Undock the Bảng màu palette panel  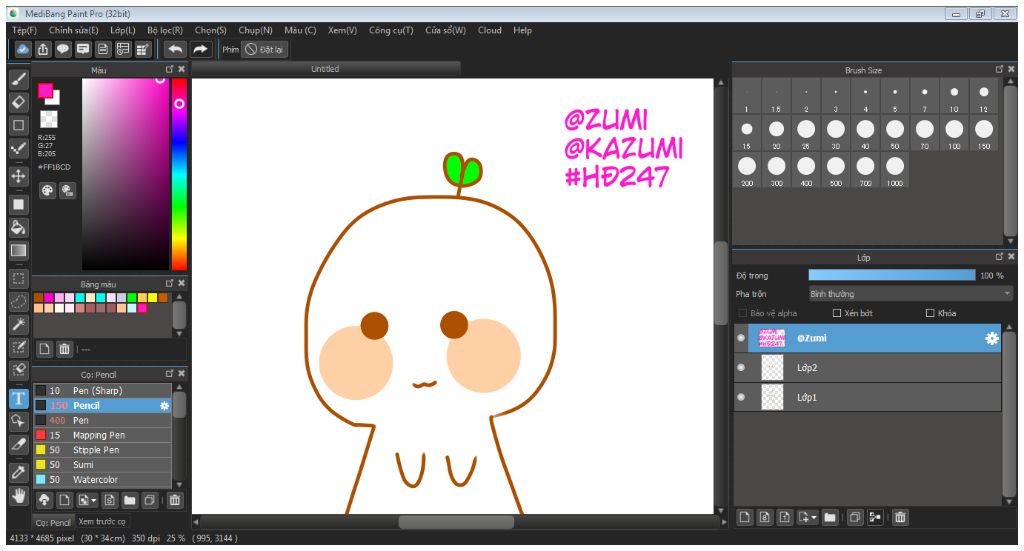(x=170, y=283)
